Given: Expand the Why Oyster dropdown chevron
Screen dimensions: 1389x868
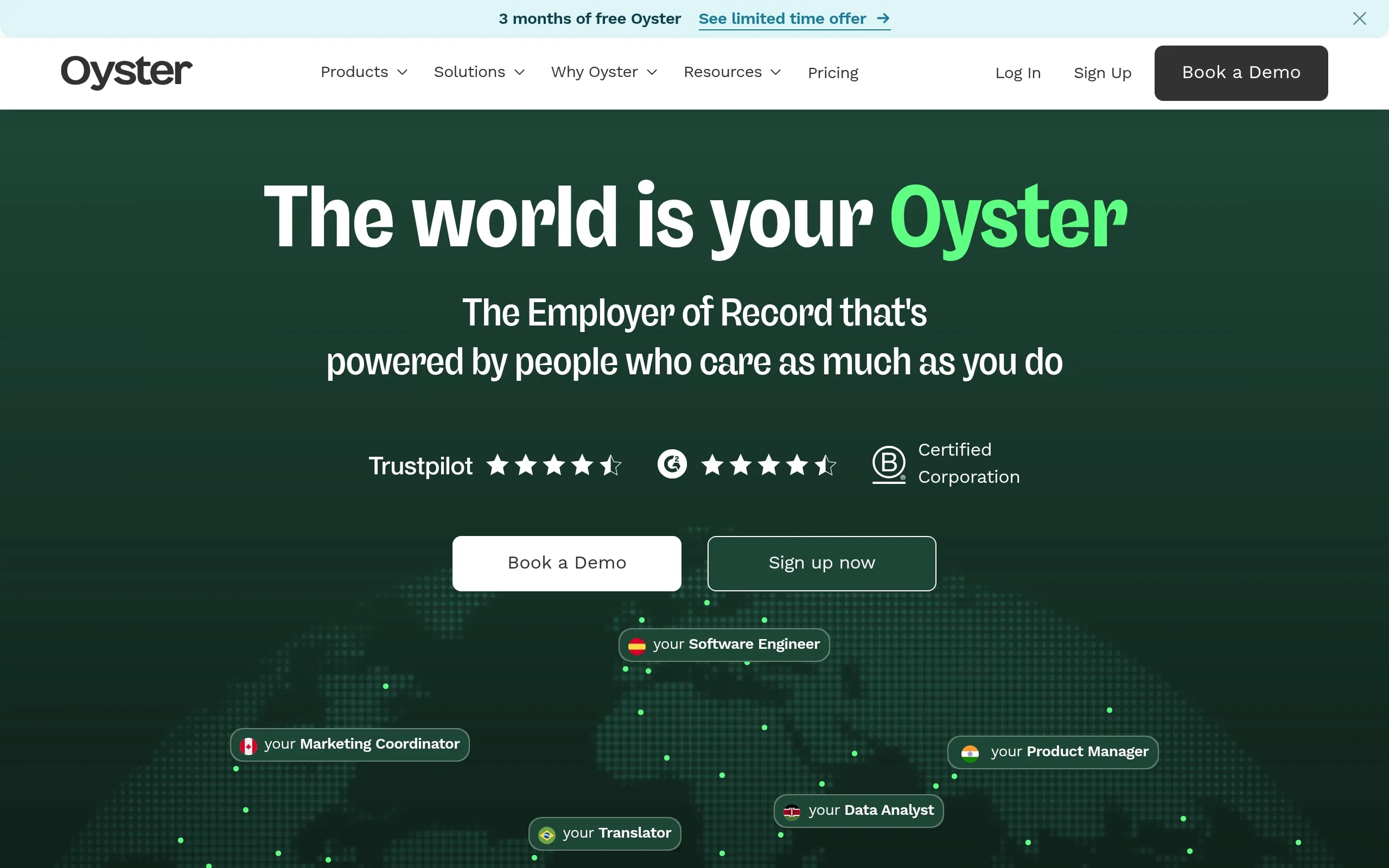Looking at the screenshot, I should tap(652, 72).
